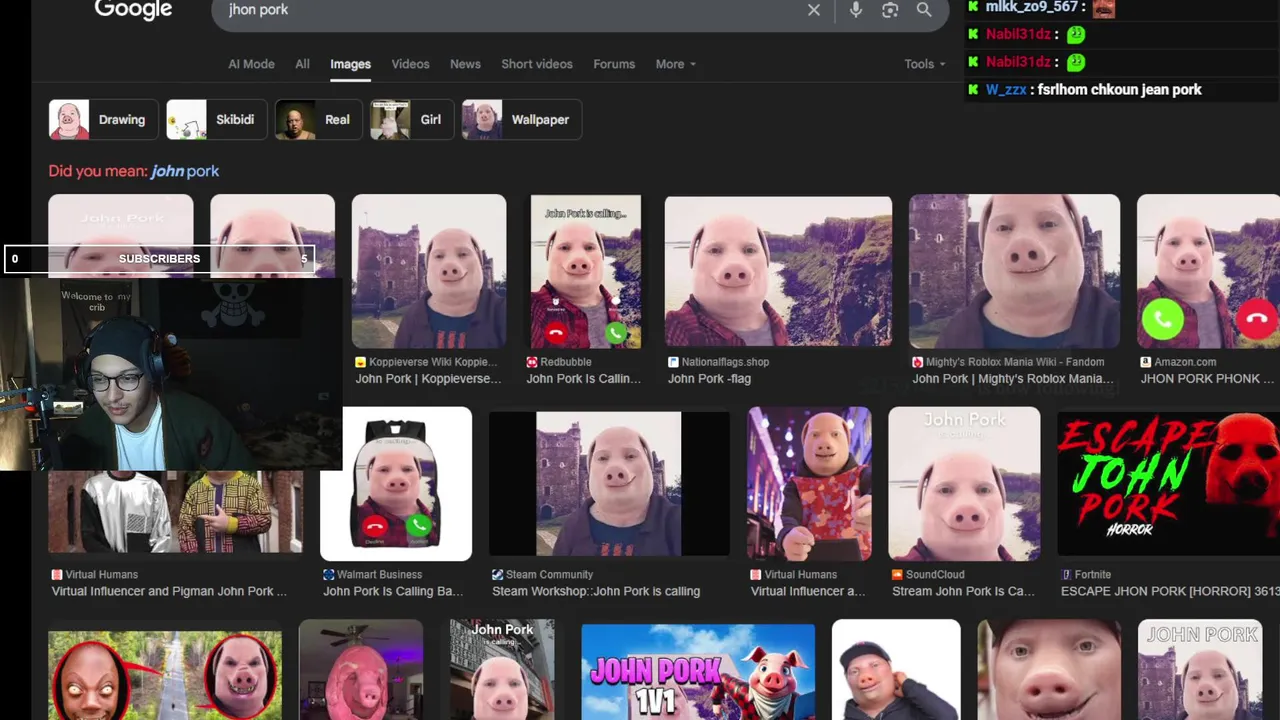Start voice search with microphone icon
The image size is (1280, 720).
tap(856, 10)
